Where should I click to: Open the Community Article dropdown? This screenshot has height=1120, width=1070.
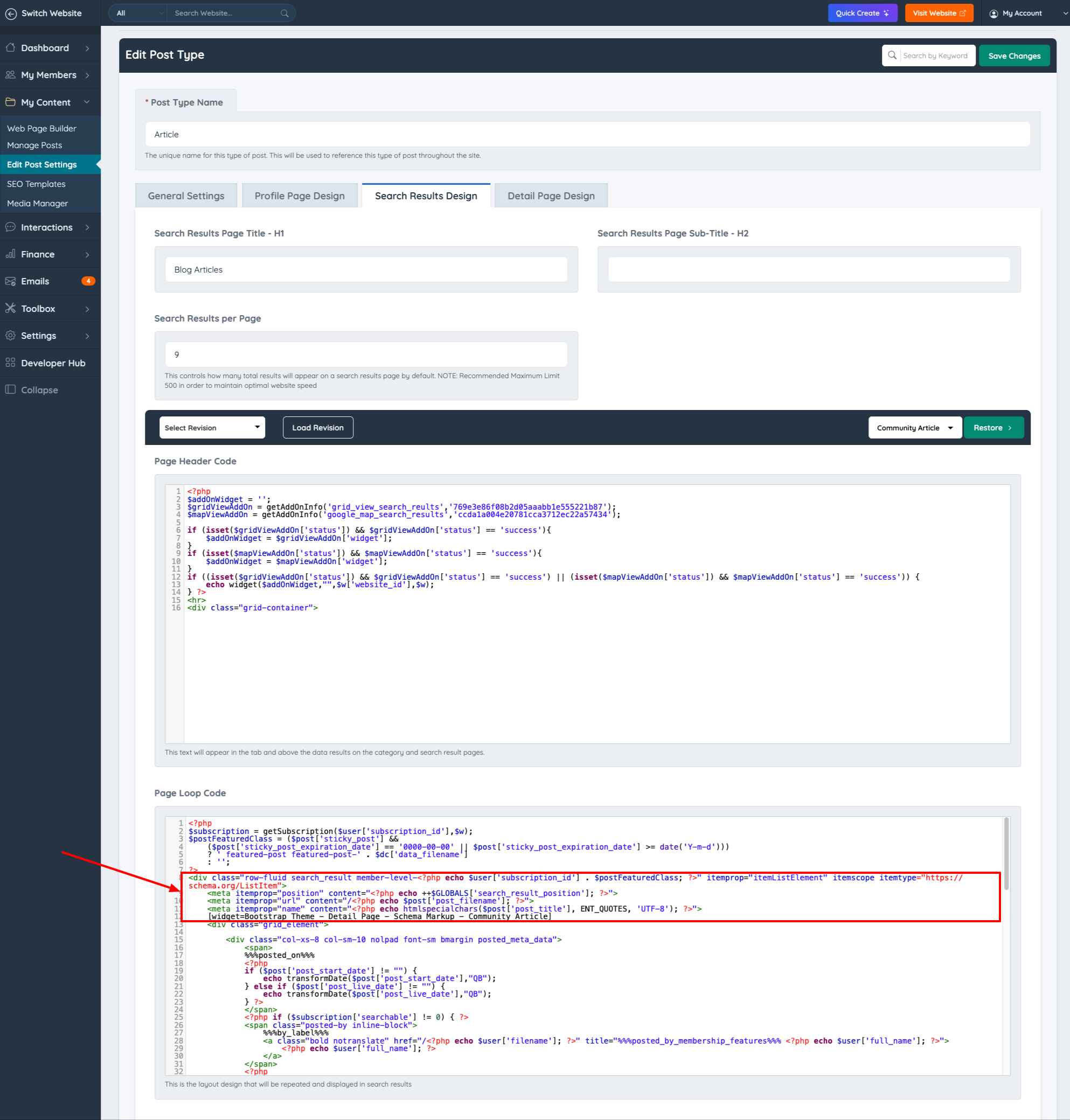[914, 428]
